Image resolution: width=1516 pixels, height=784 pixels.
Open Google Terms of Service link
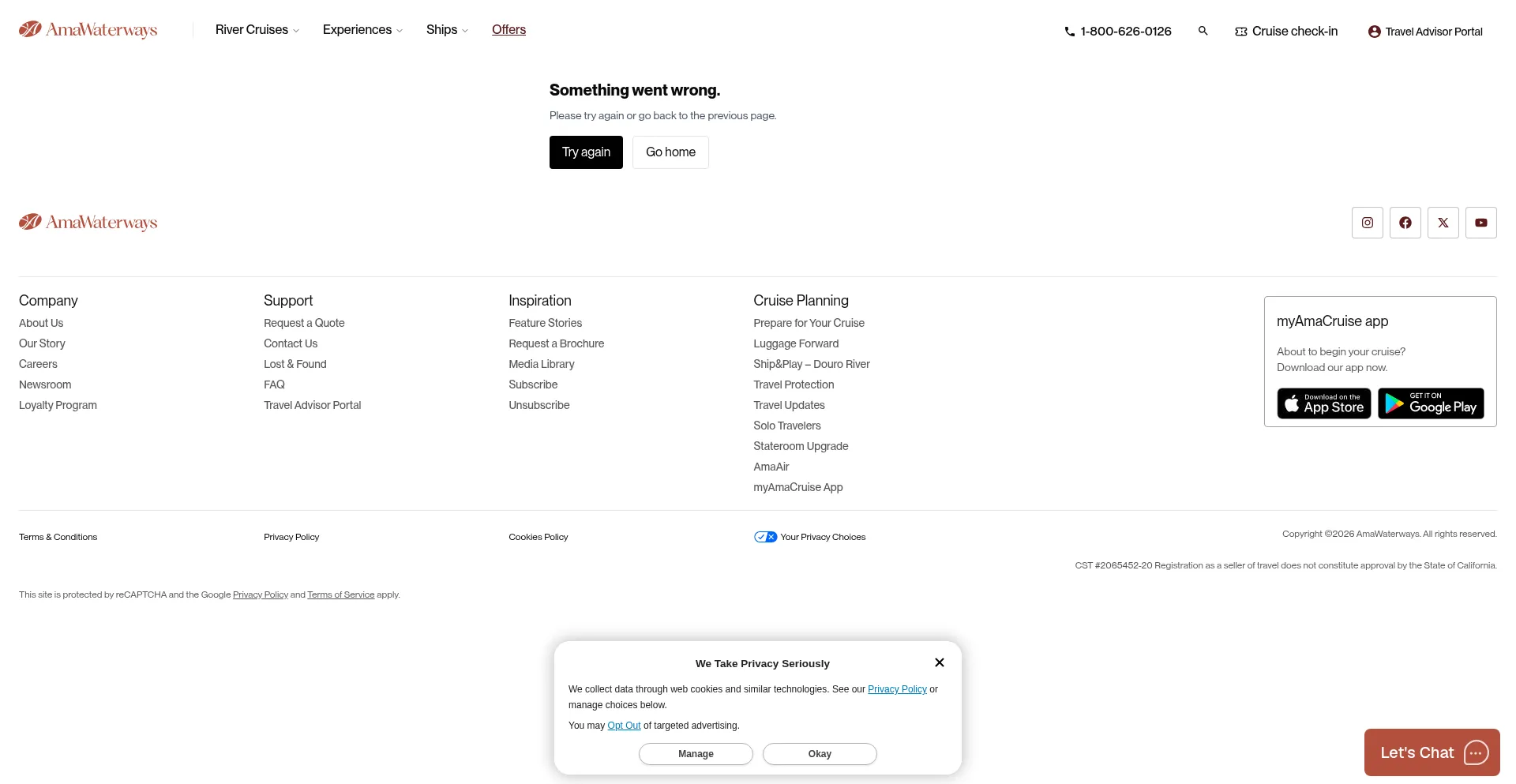point(341,595)
